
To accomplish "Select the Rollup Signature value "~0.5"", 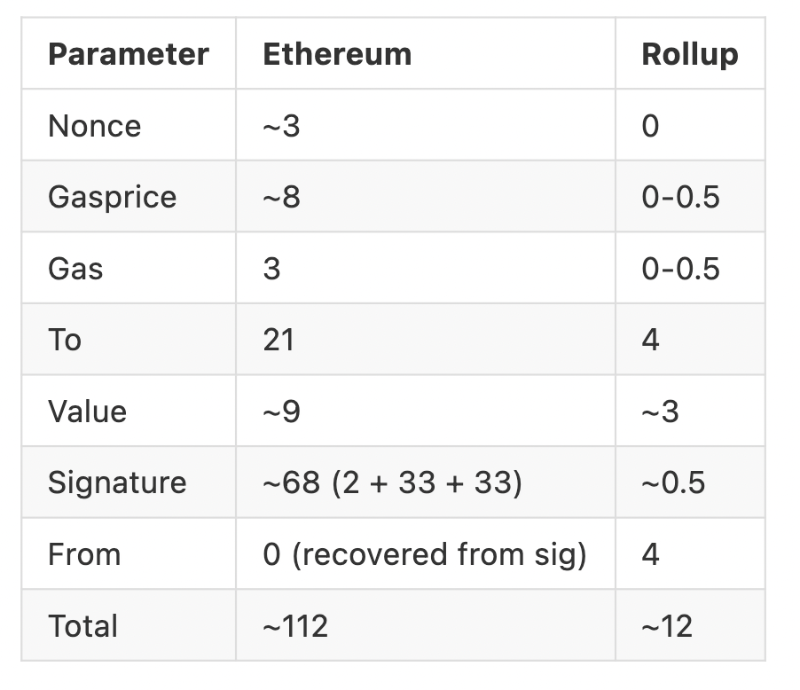I will click(673, 483).
